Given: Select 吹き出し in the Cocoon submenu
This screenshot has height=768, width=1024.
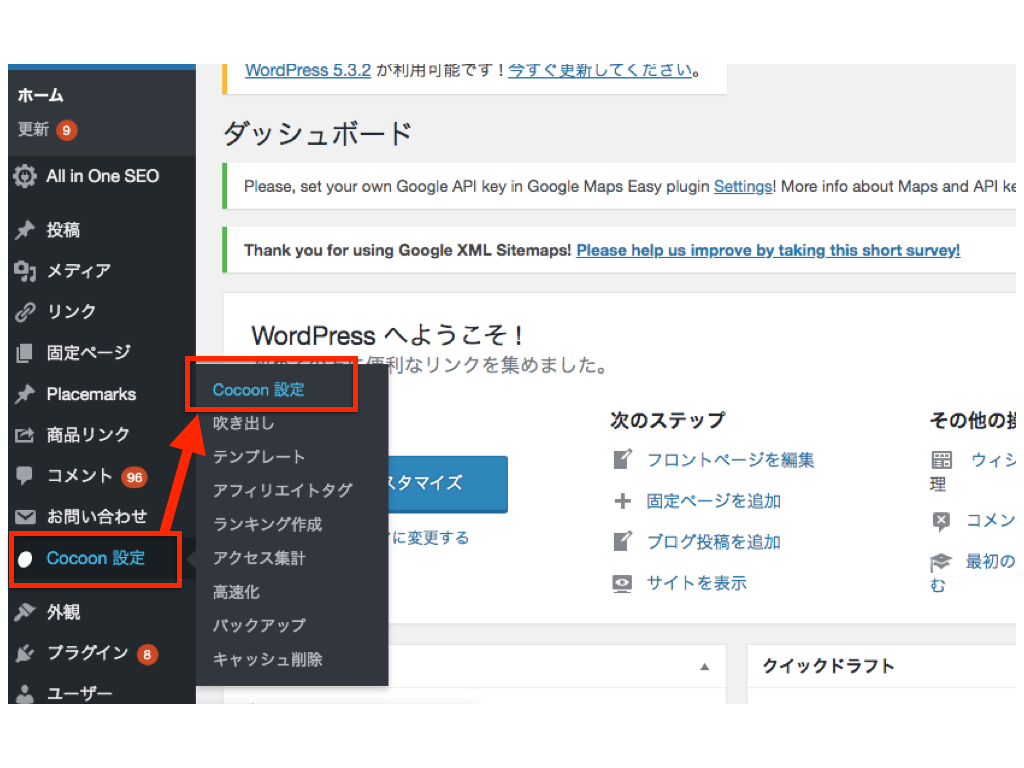Looking at the screenshot, I should [244, 423].
